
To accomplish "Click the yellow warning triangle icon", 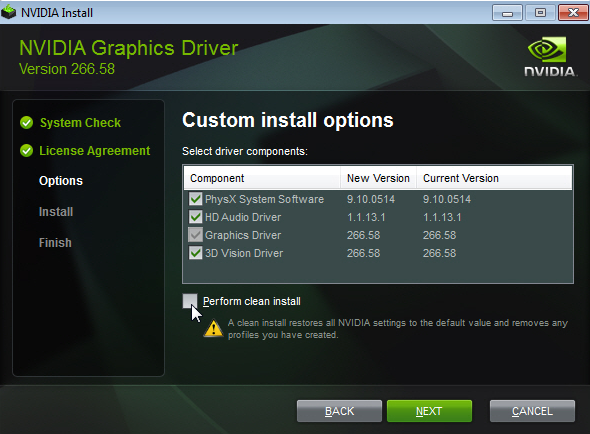I will click(213, 328).
